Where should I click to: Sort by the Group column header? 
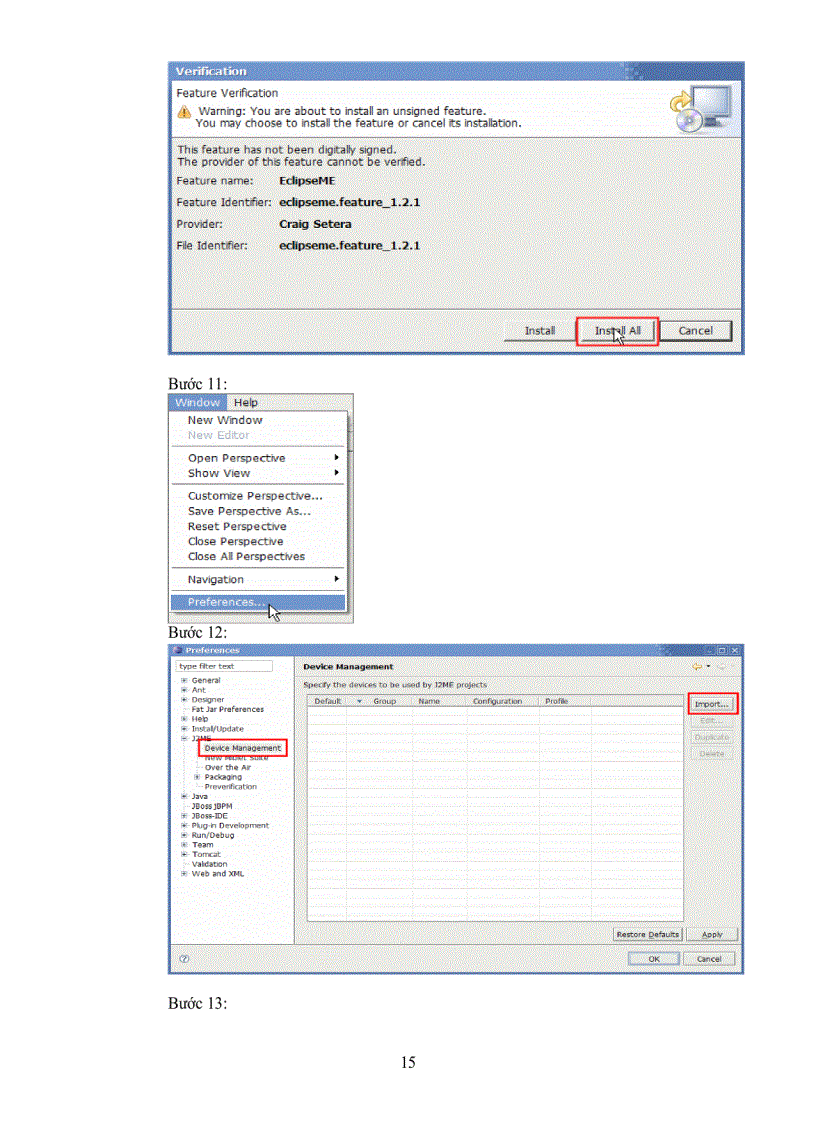click(x=385, y=701)
